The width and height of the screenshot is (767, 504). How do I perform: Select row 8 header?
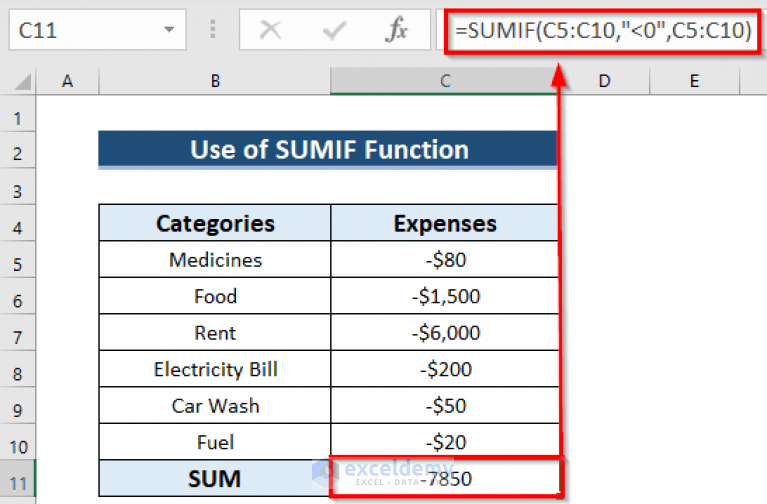coord(18,369)
